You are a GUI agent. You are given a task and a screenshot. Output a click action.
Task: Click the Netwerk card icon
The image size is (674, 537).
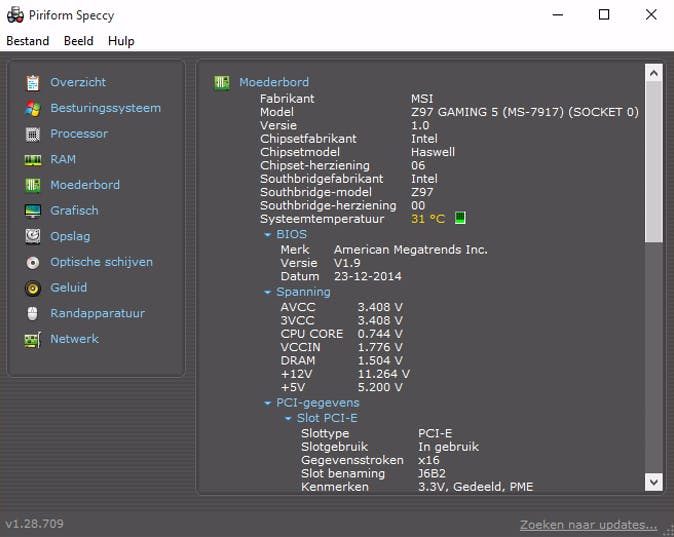[33, 340]
